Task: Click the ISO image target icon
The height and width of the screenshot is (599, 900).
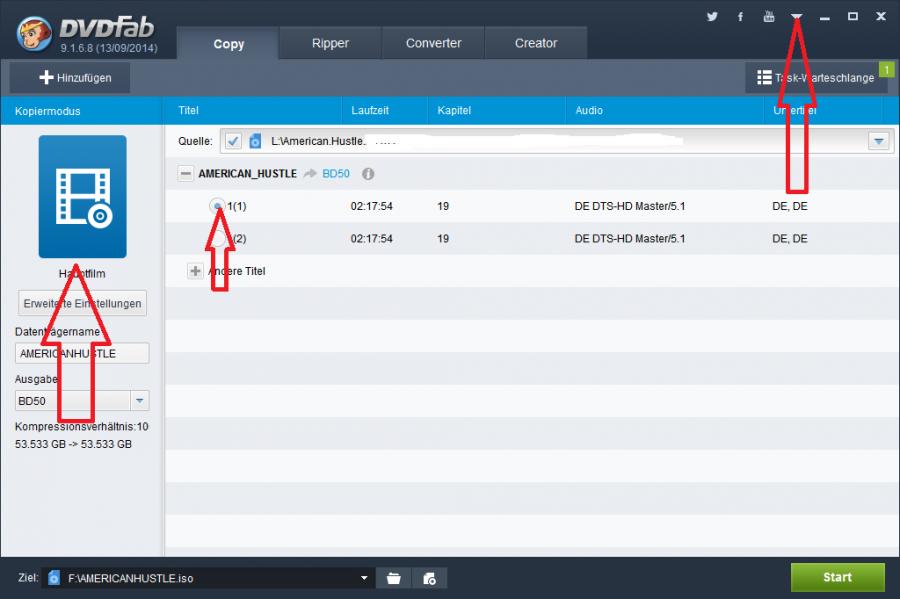Action: coord(429,578)
